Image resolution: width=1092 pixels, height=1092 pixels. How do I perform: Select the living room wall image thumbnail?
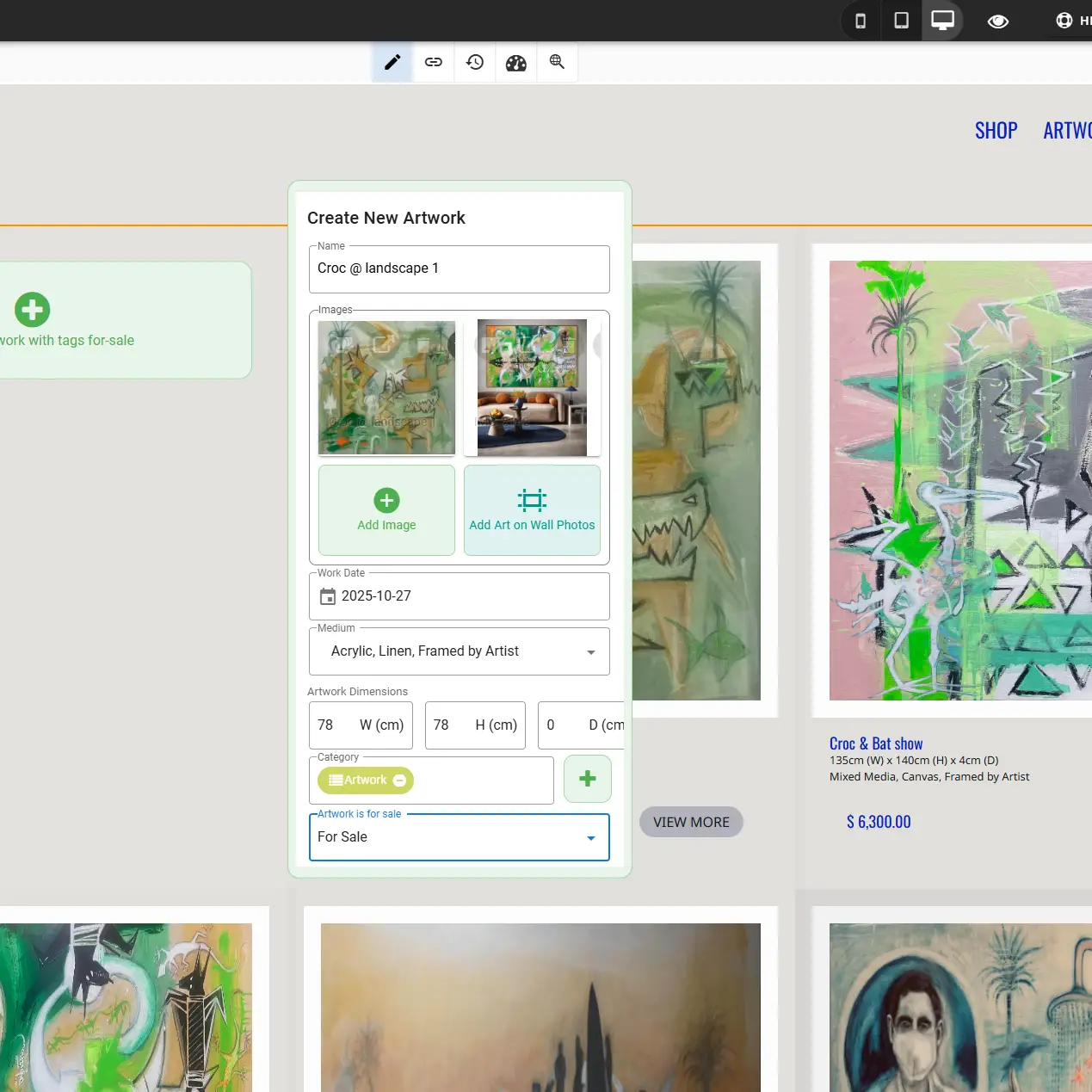pos(532,388)
